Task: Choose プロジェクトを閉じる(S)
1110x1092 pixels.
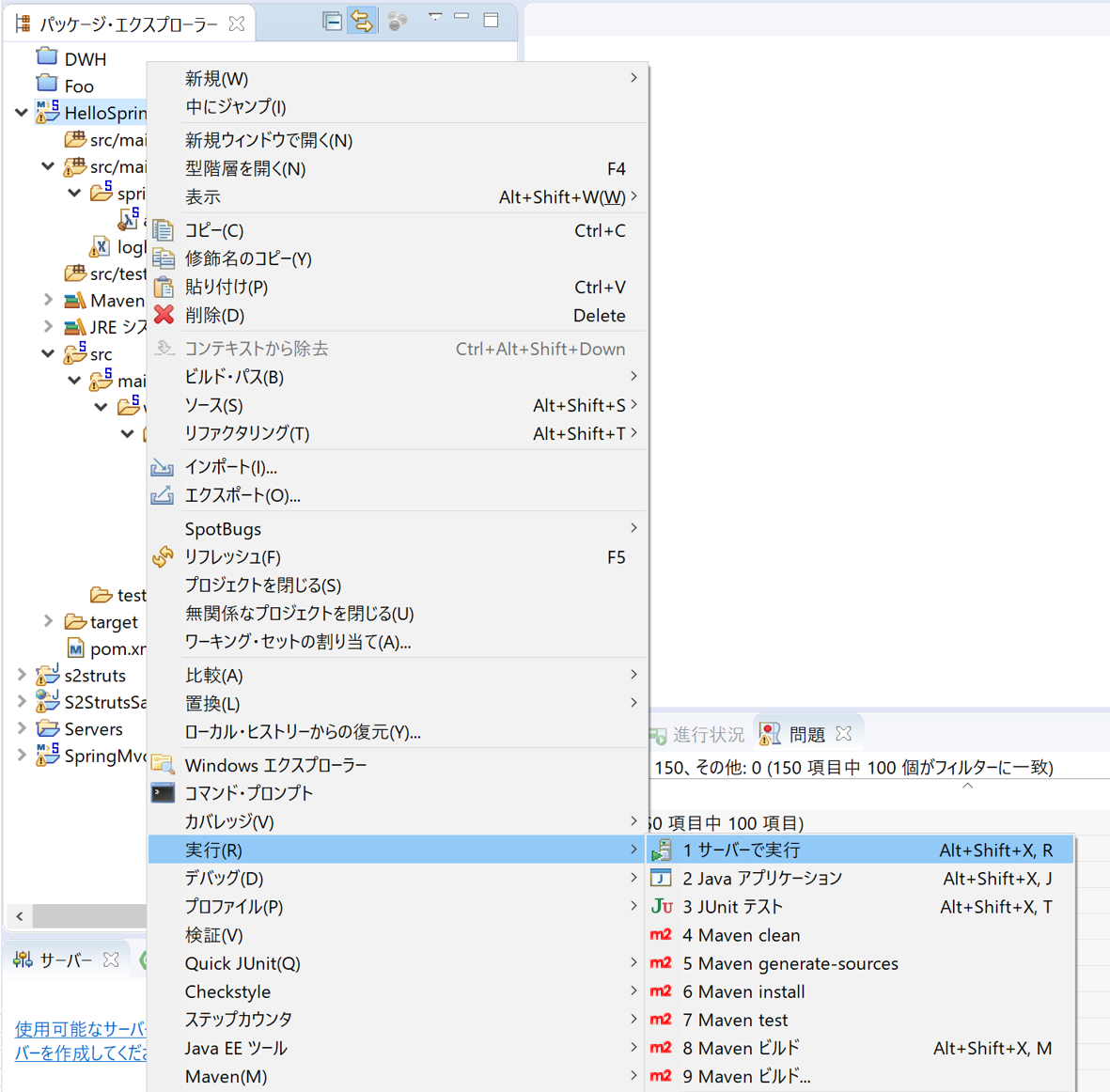Action: coord(398,585)
